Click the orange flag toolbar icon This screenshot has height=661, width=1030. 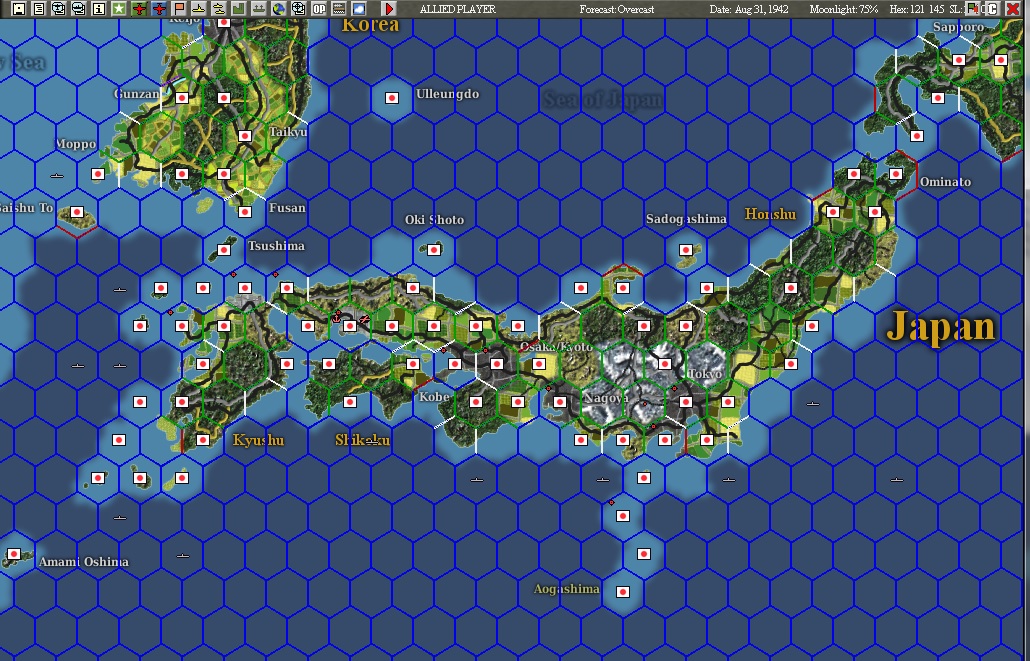click(179, 9)
